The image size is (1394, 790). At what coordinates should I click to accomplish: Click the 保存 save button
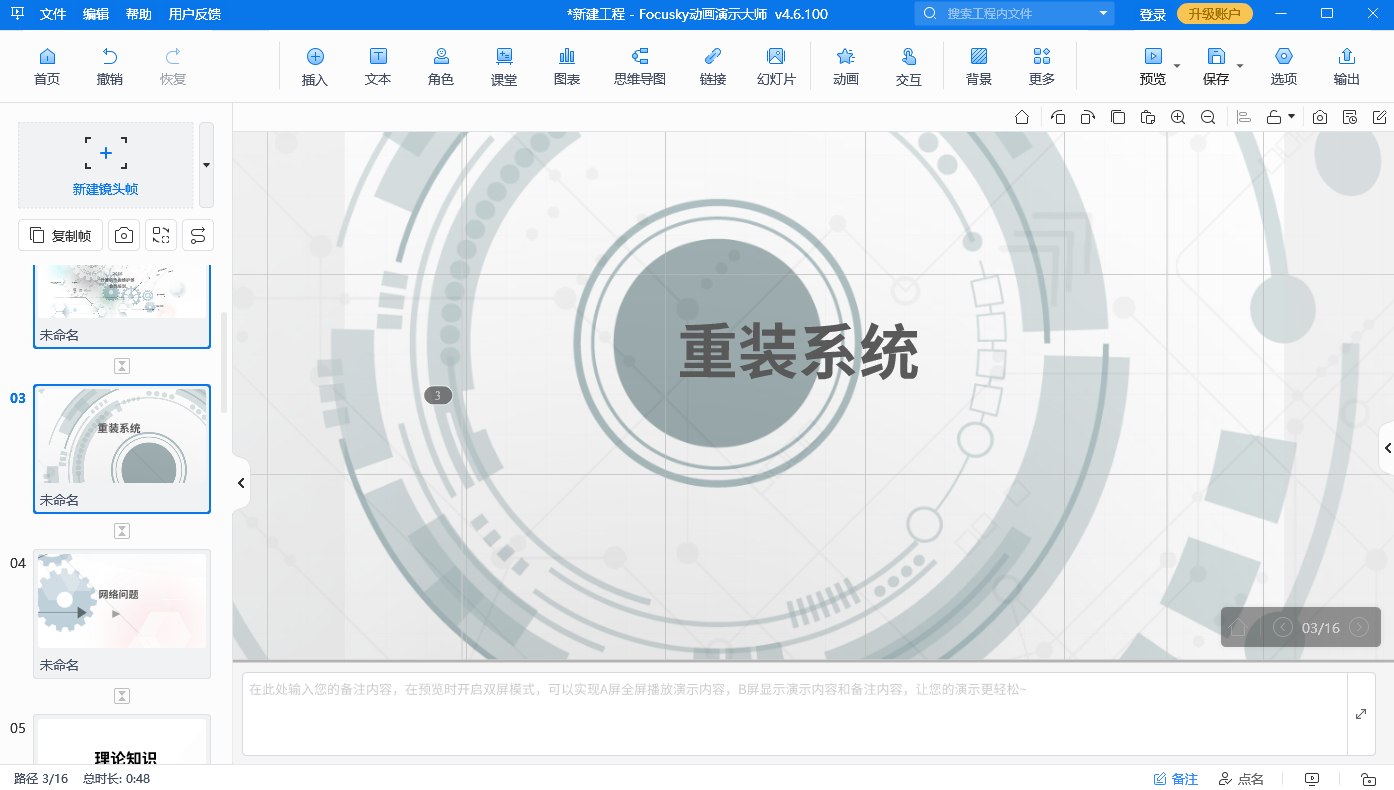click(1216, 66)
